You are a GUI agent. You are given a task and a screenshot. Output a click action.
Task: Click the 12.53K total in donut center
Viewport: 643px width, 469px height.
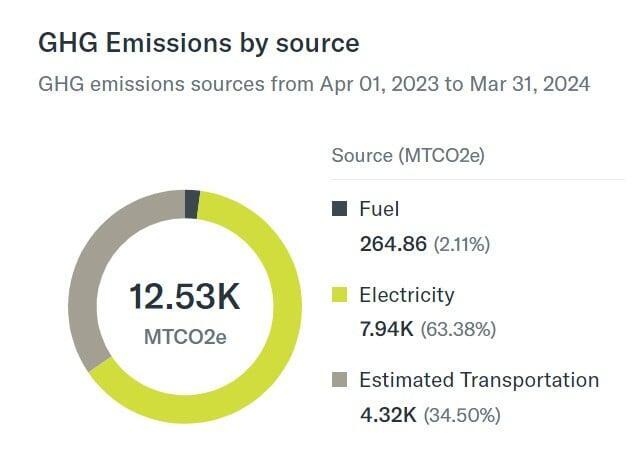[185, 297]
